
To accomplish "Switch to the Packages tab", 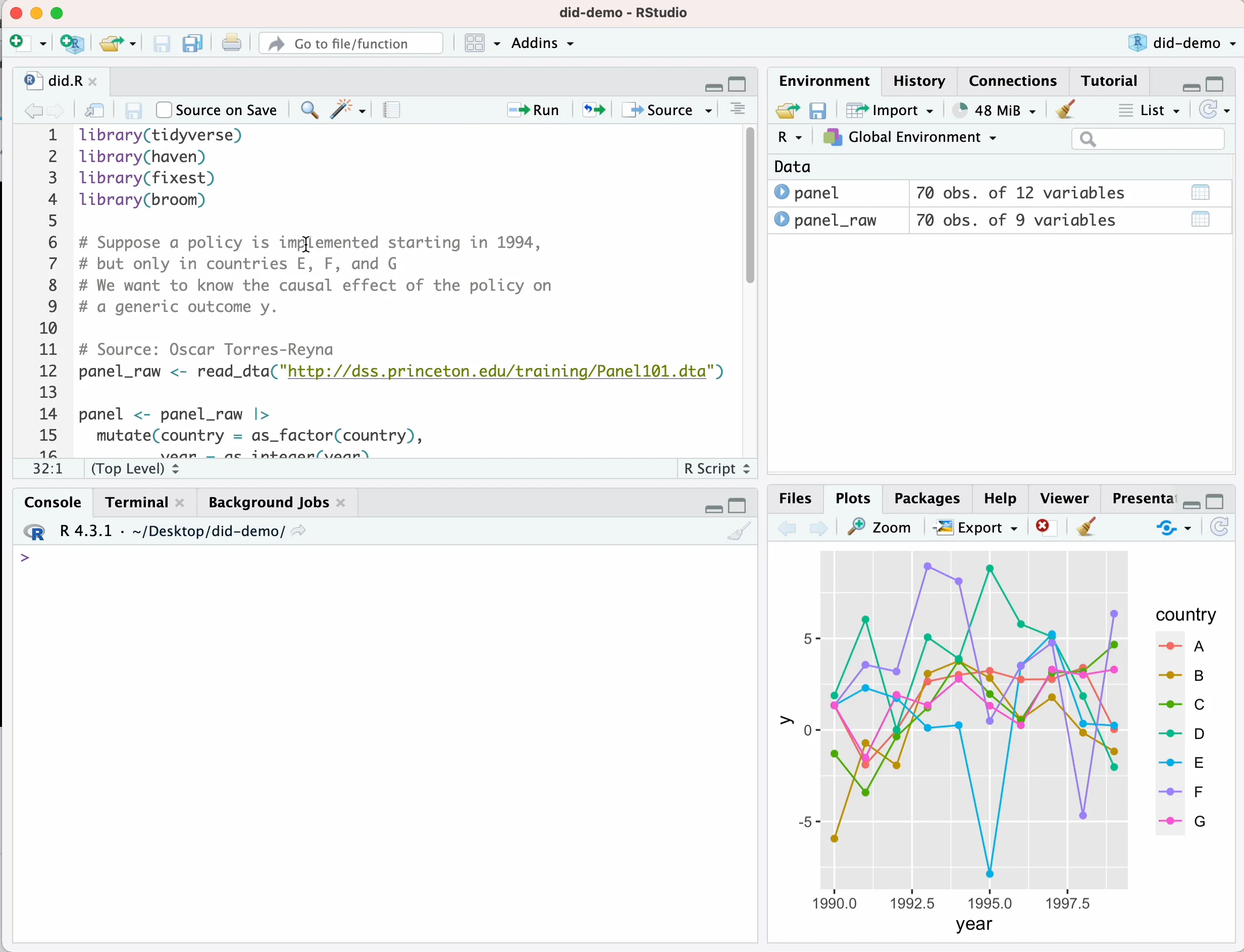I will click(x=926, y=498).
